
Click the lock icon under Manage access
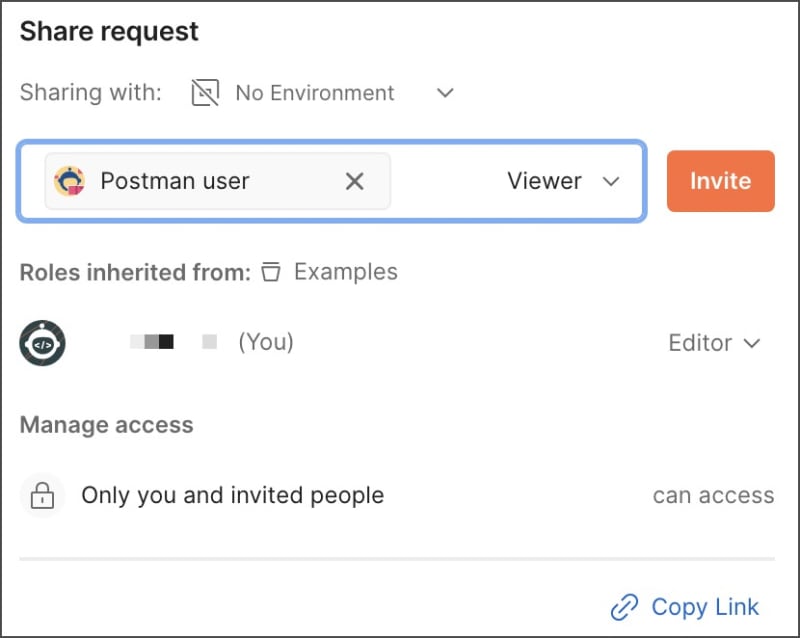[x=41, y=494]
